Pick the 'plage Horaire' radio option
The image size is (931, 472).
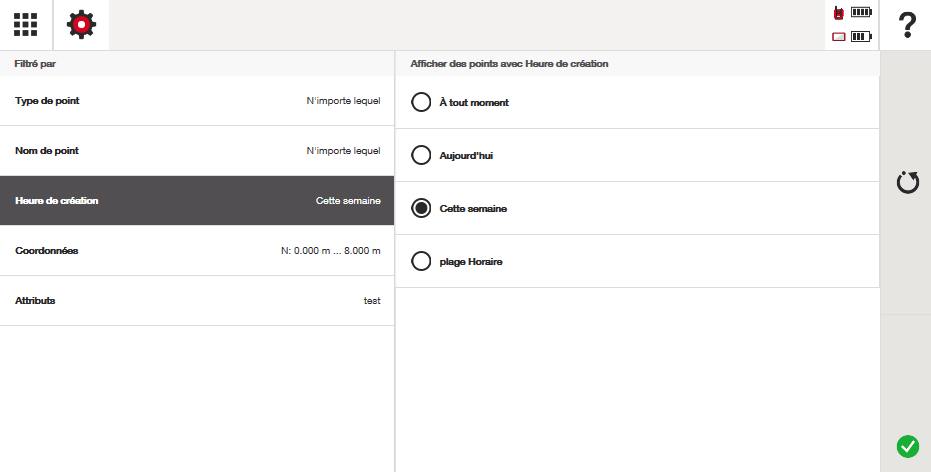coord(421,261)
